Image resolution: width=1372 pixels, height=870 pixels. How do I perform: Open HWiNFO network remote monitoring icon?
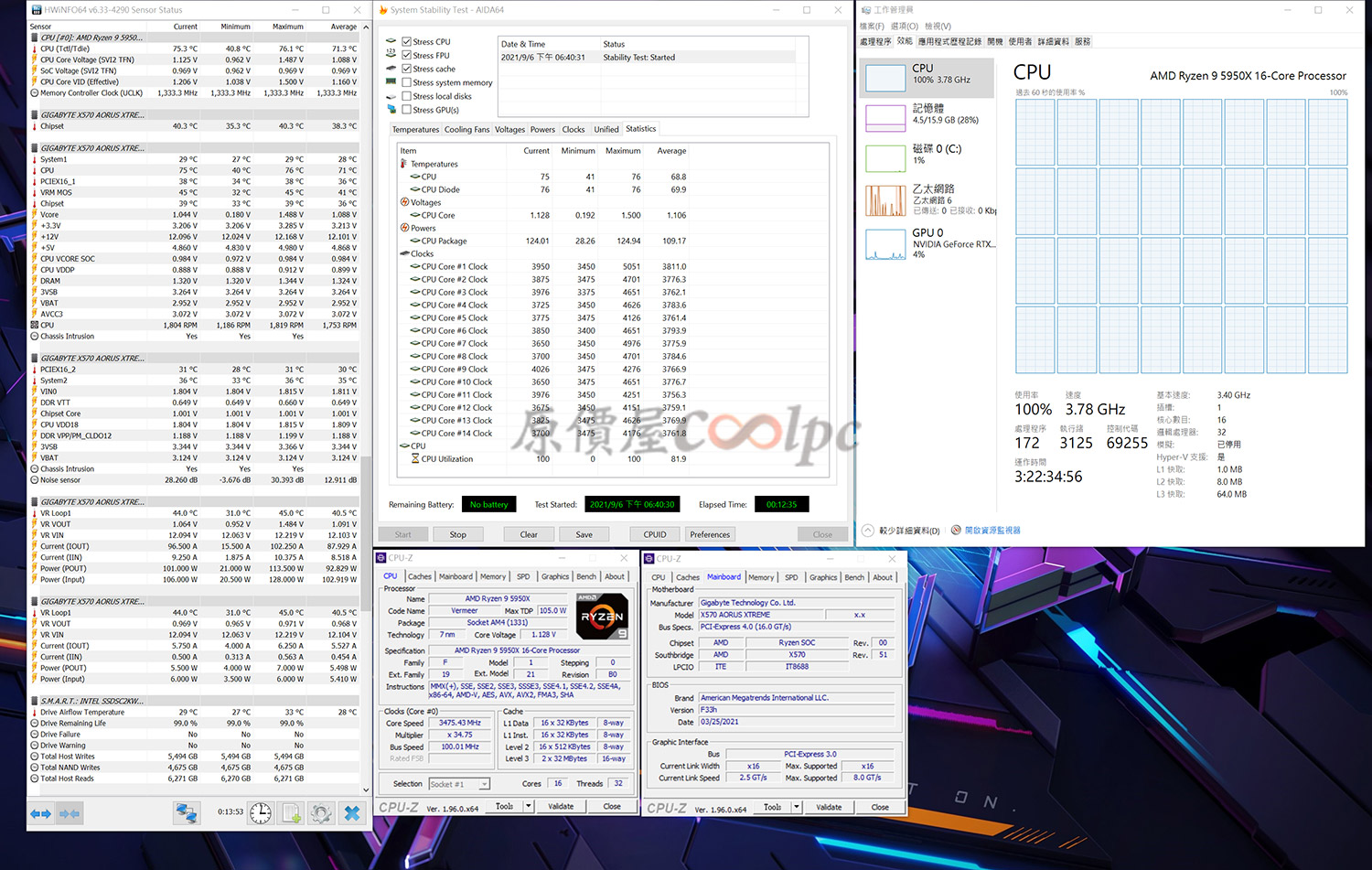point(187,812)
